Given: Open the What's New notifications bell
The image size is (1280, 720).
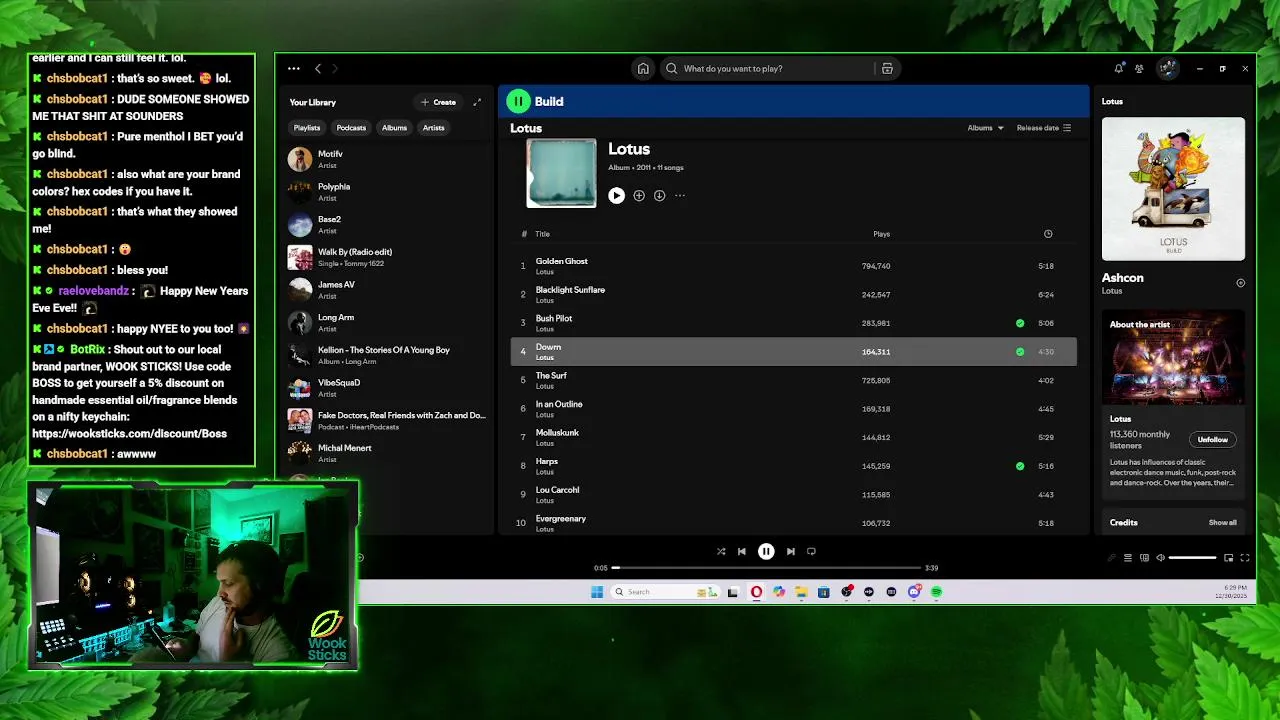Looking at the screenshot, I should click(x=1118, y=68).
